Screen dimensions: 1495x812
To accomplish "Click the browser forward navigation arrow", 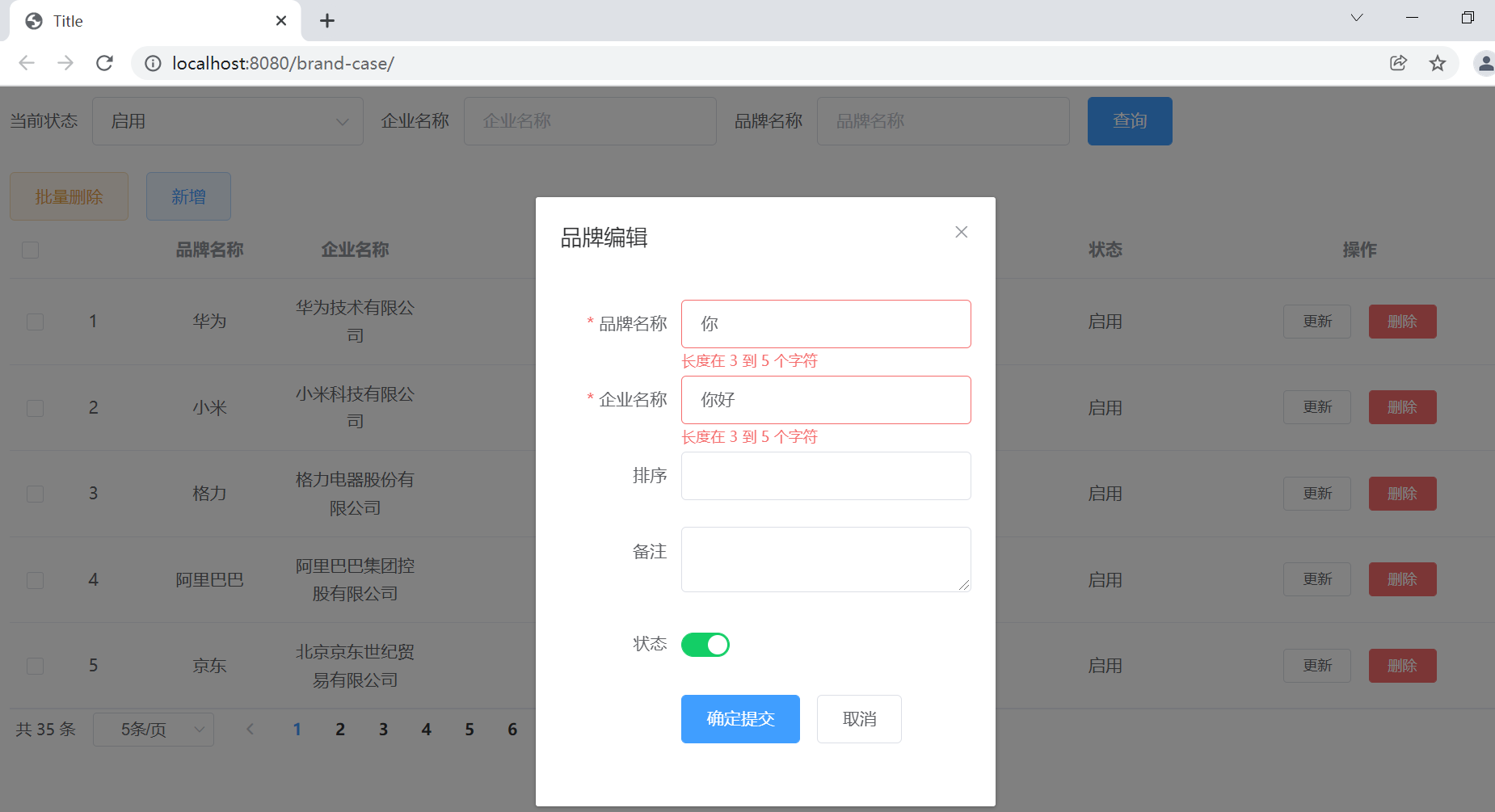I will coord(65,63).
